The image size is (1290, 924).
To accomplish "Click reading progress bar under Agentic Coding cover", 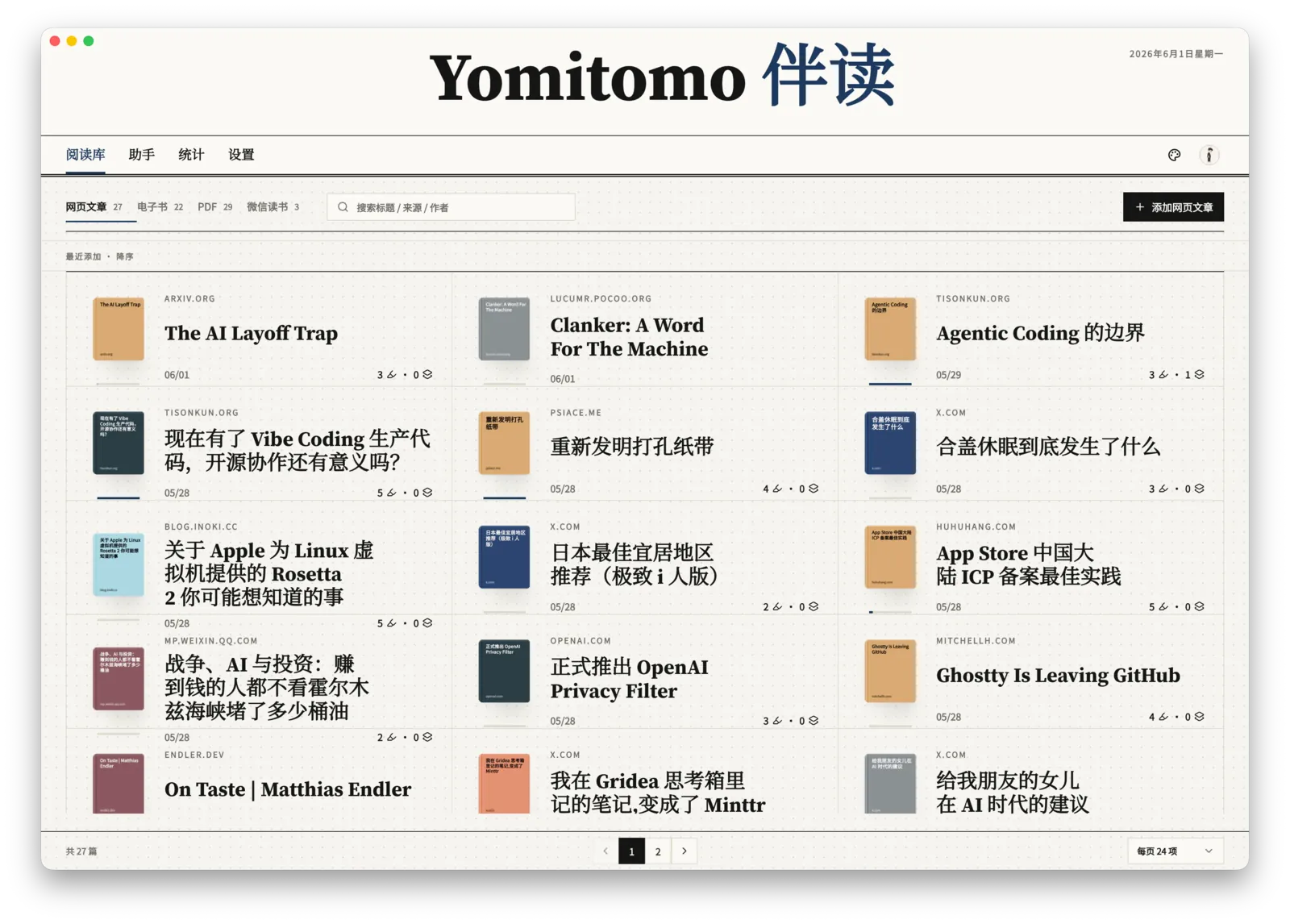I will 890,384.
